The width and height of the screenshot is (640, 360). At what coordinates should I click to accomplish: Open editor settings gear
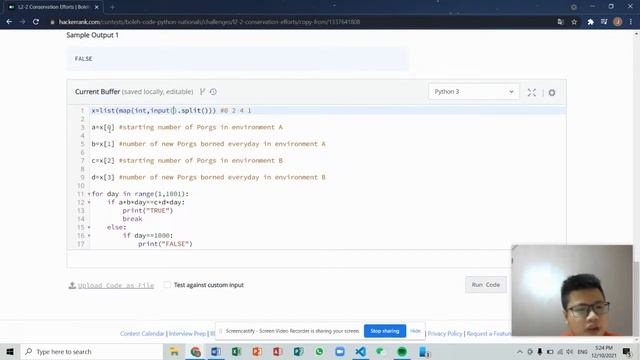click(552, 93)
